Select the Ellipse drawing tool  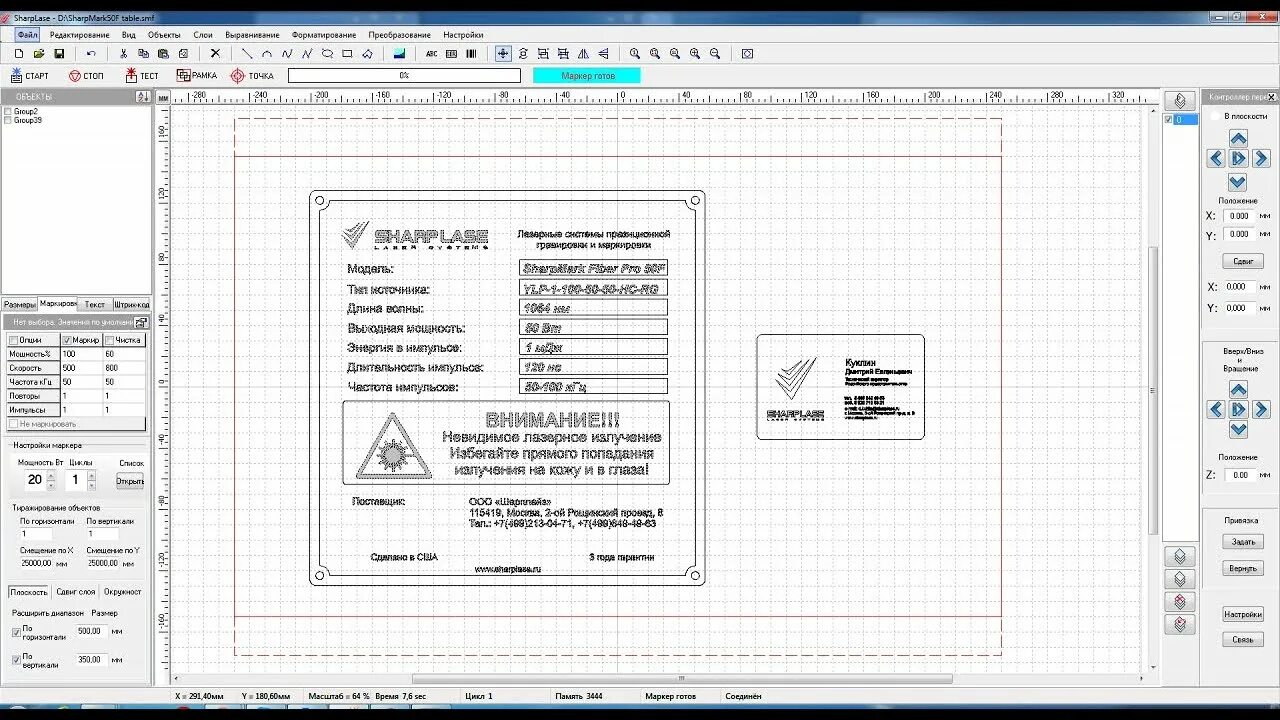[327, 53]
